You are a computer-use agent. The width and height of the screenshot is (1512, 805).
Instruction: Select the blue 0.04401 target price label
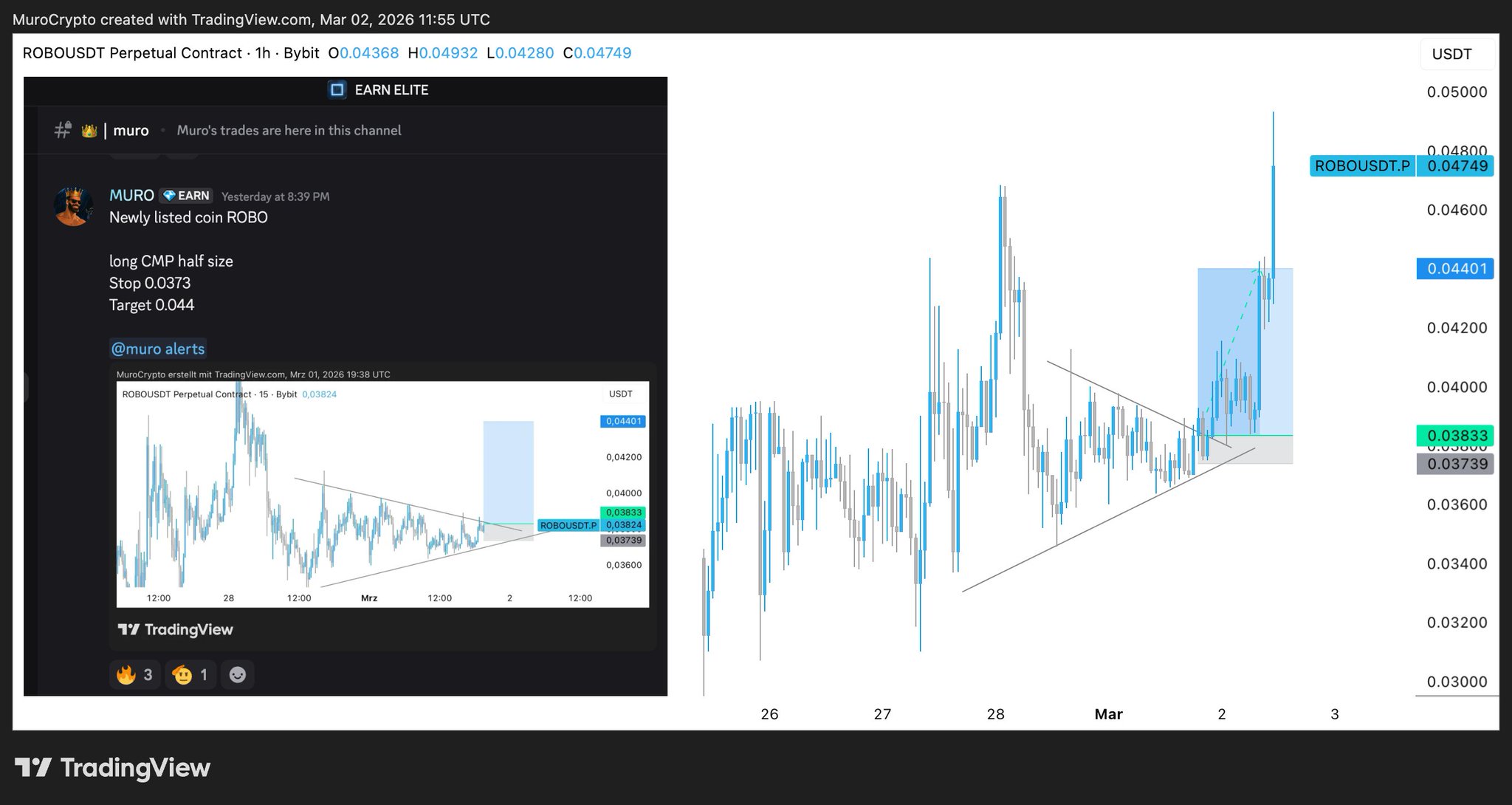coord(1455,269)
